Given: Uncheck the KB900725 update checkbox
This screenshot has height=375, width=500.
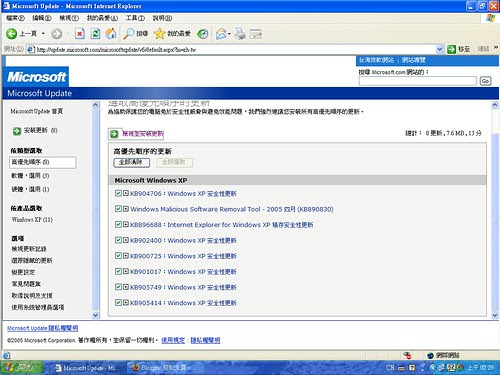Looking at the screenshot, I should point(118,256).
